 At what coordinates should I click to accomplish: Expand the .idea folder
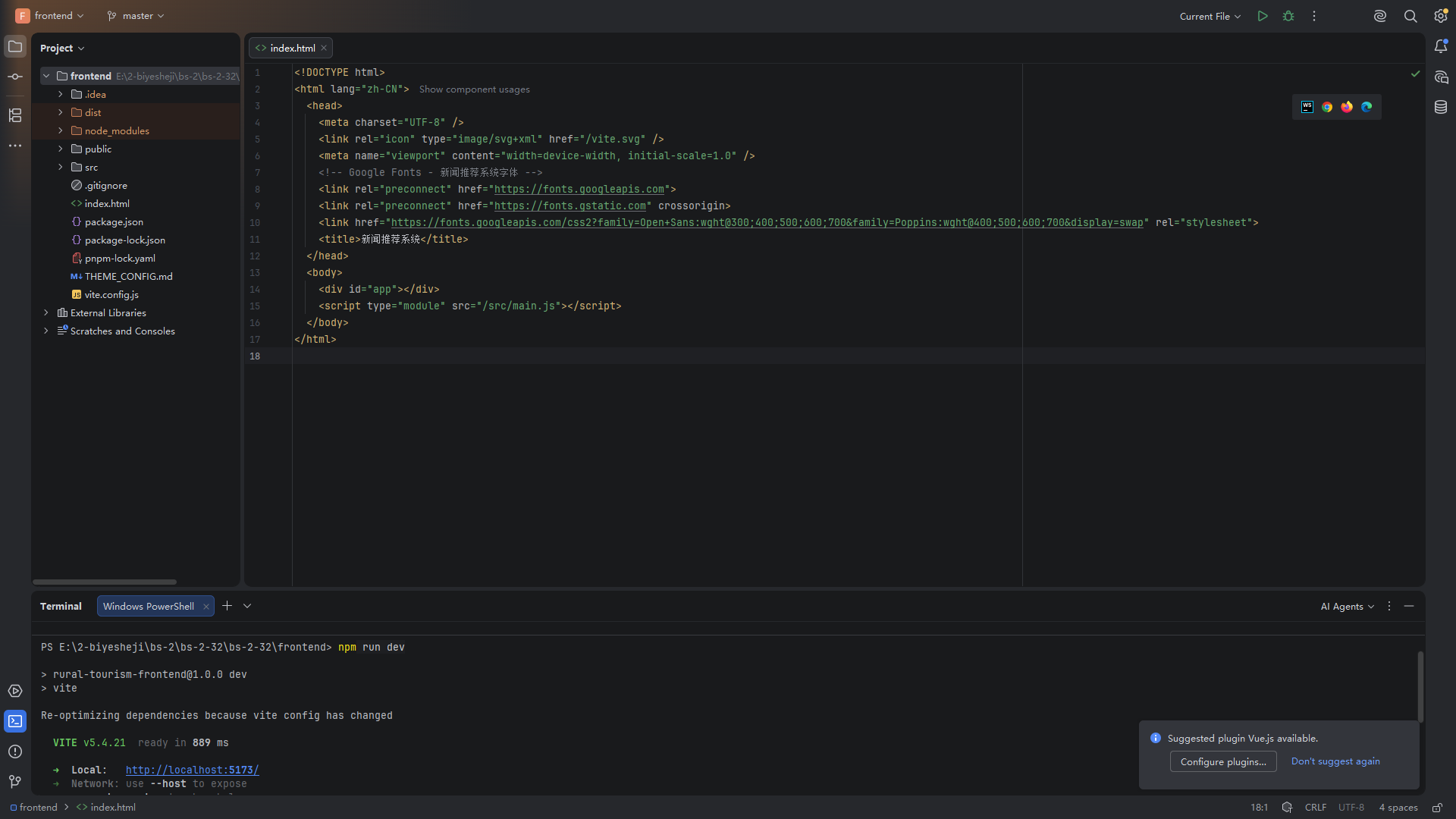point(61,94)
